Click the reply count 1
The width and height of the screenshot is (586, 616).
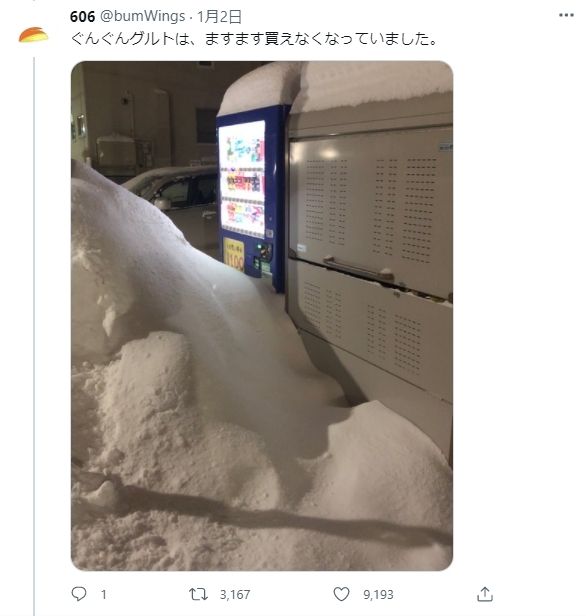click(103, 594)
